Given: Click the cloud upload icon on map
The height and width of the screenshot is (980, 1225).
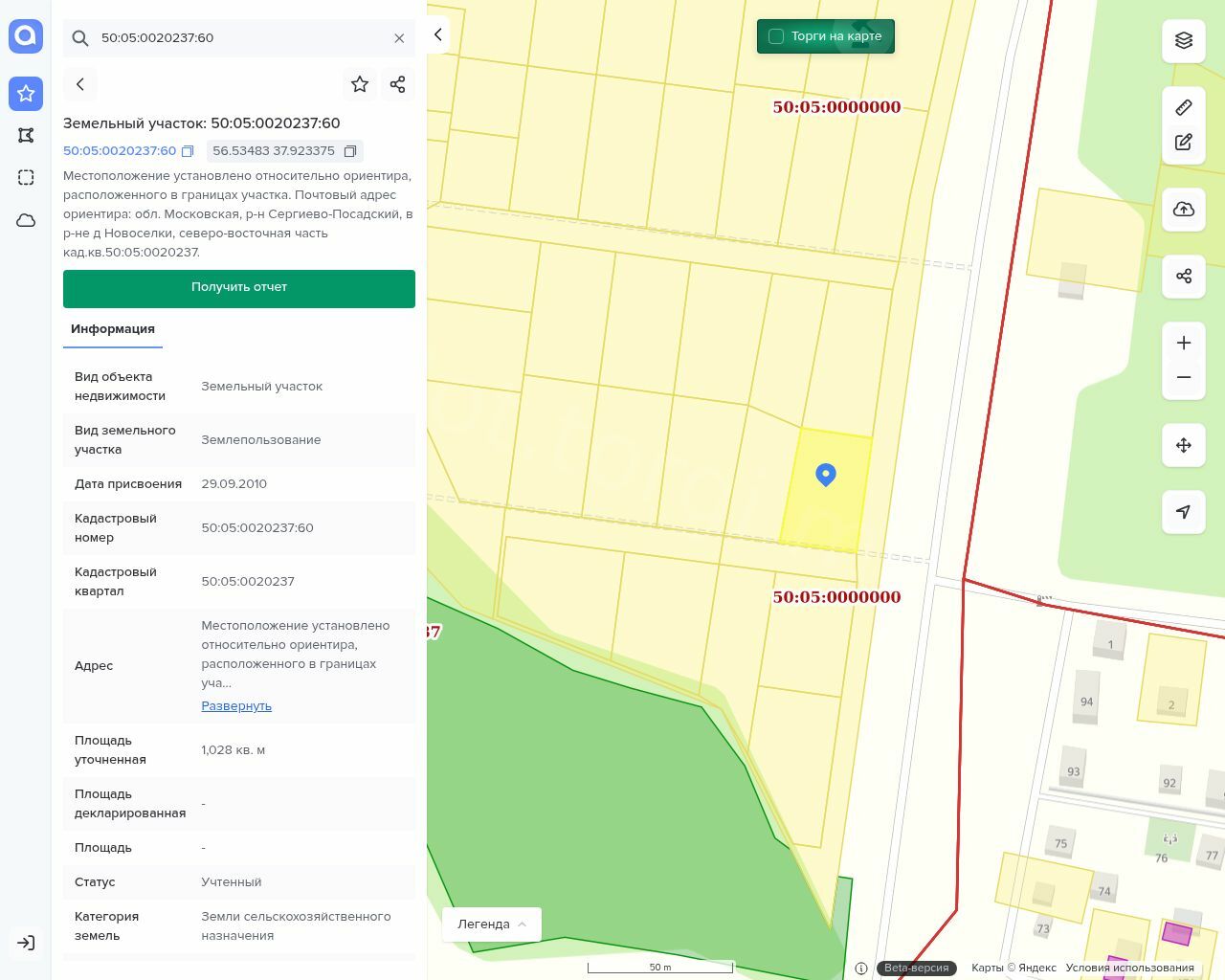Looking at the screenshot, I should click(1184, 210).
